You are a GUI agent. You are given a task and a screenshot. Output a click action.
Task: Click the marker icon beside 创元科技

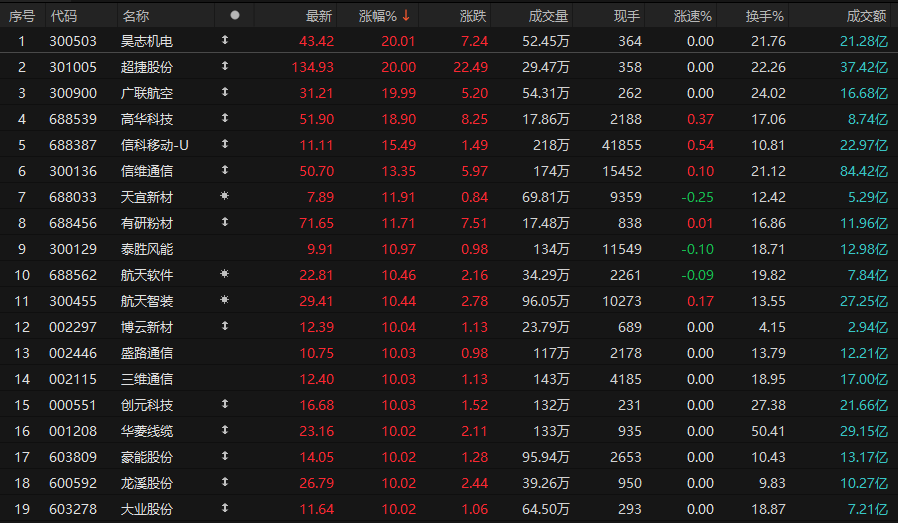[x=225, y=404]
